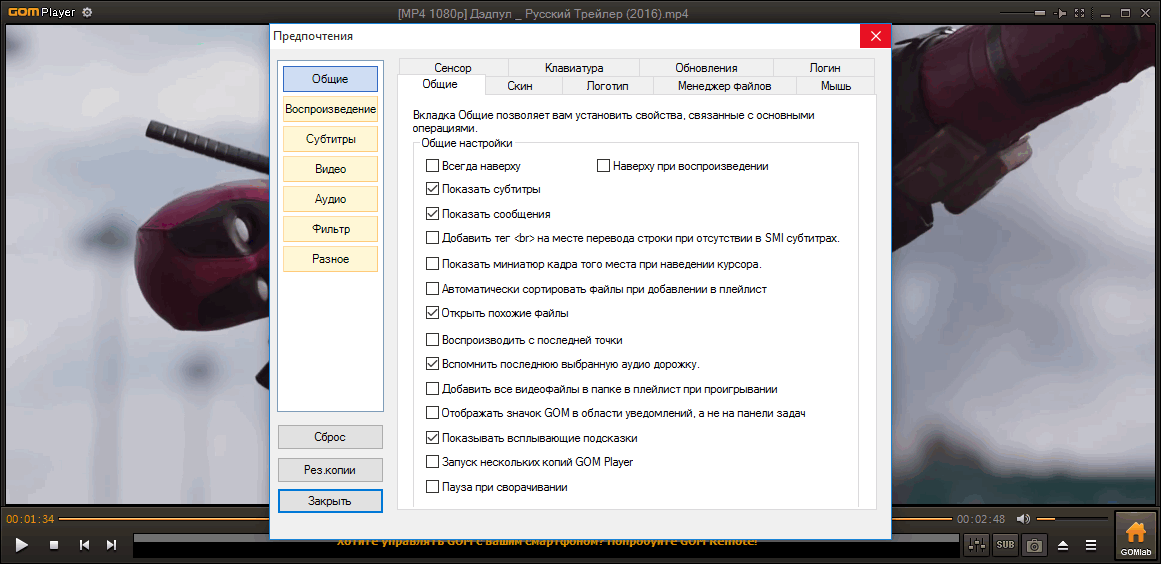
Task: Select Общие category in left sidebar
Action: (330, 78)
